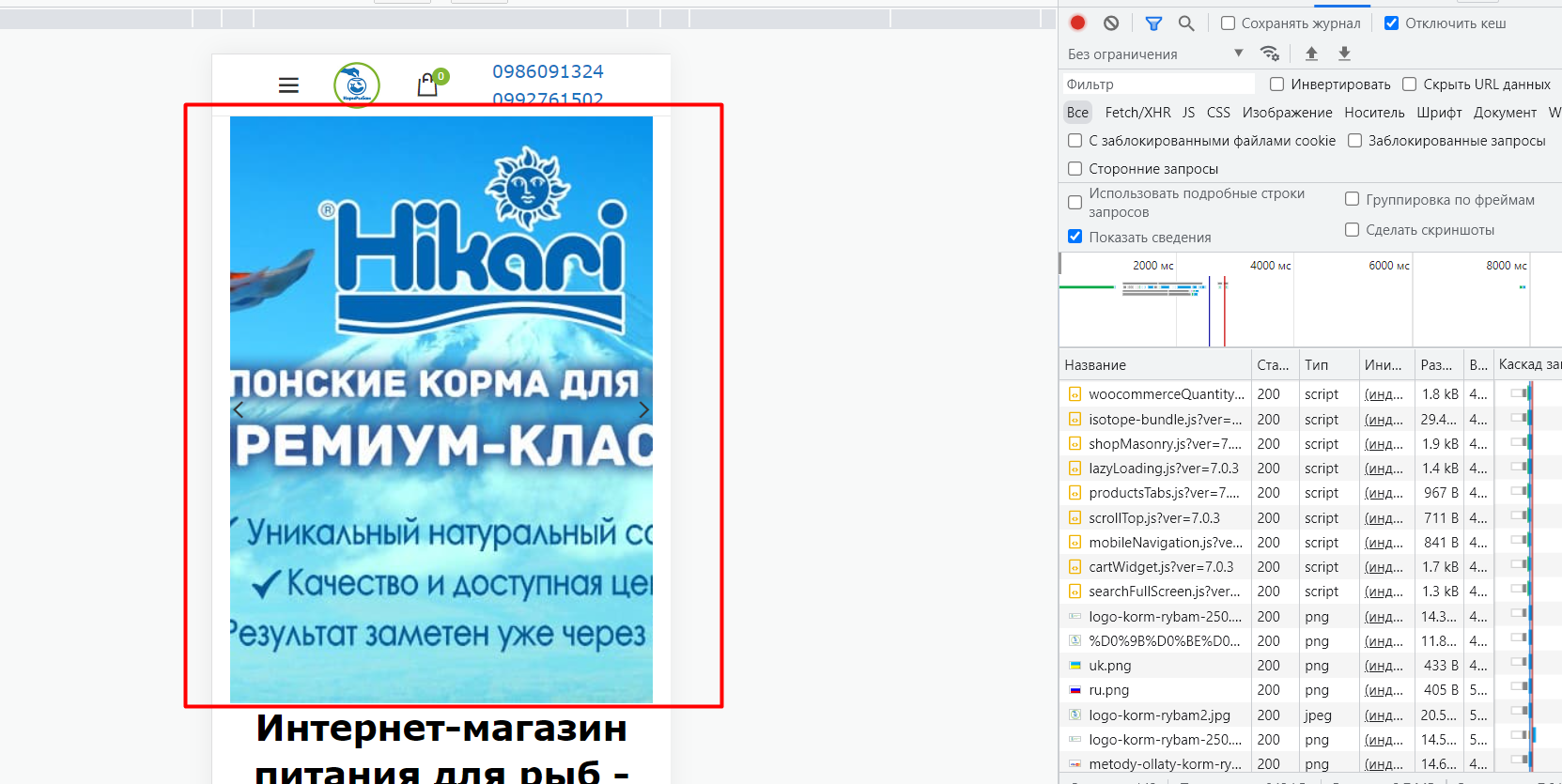Screen dimensions: 1562x784
Task: Click the script icon beside isotope-bundle.js
Action: (1075, 420)
